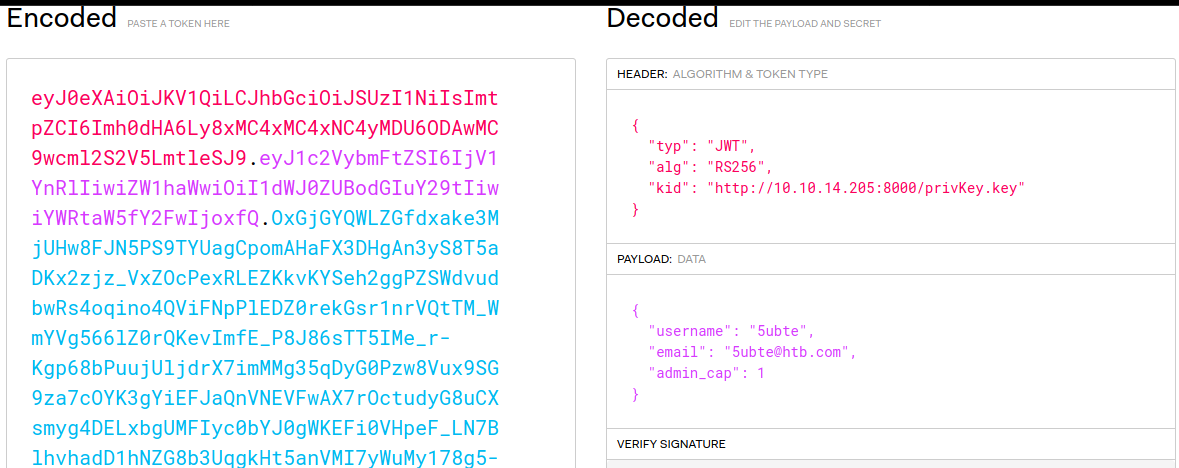
Task: Click the closing brace of the header JSON
Action: [x=636, y=209]
